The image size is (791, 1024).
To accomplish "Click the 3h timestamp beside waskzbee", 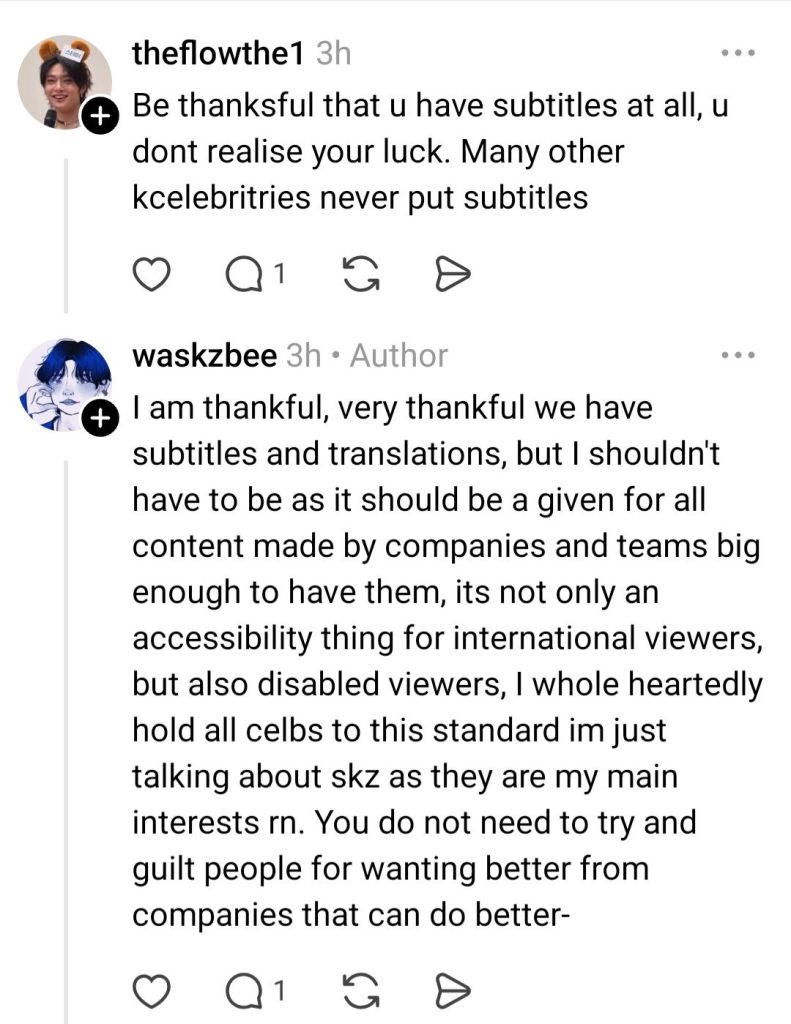I will click(303, 355).
